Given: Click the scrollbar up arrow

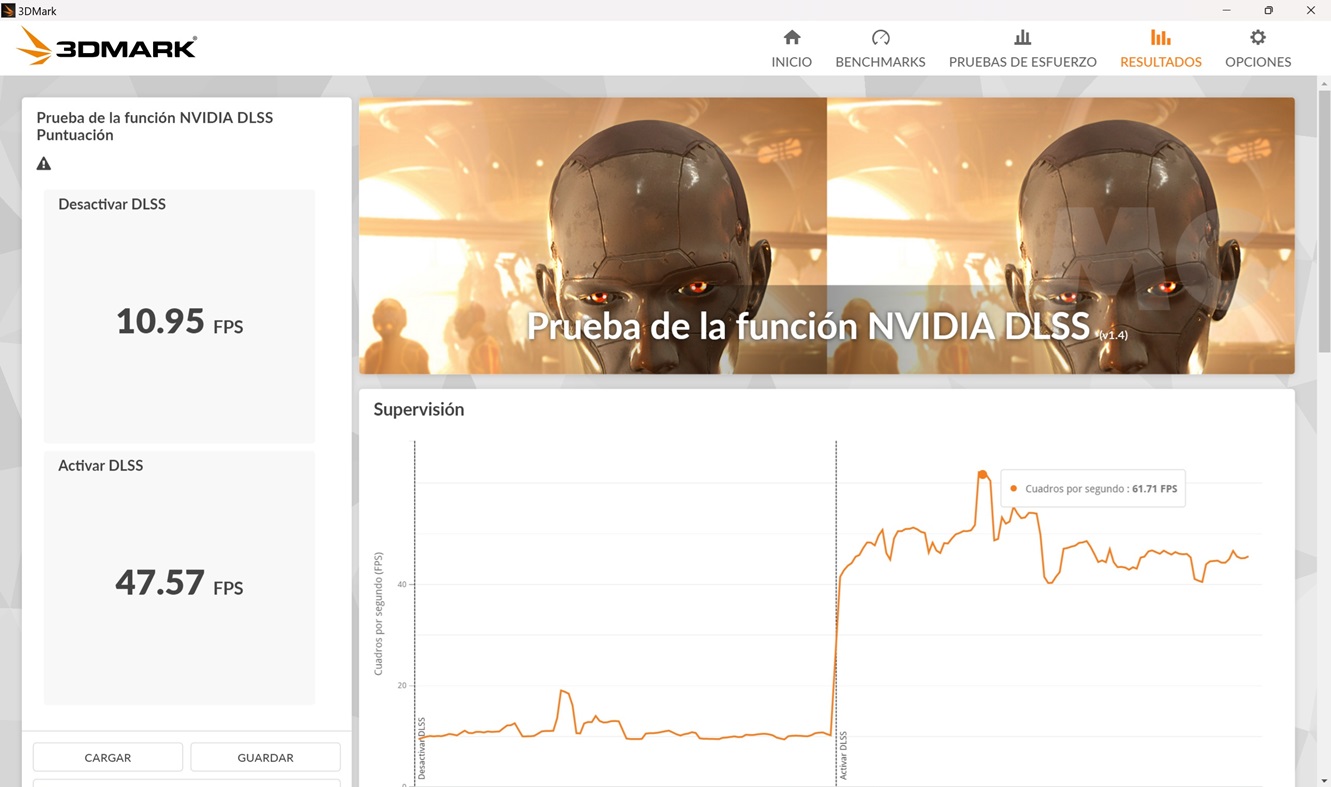Looking at the screenshot, I should tap(1324, 84).
